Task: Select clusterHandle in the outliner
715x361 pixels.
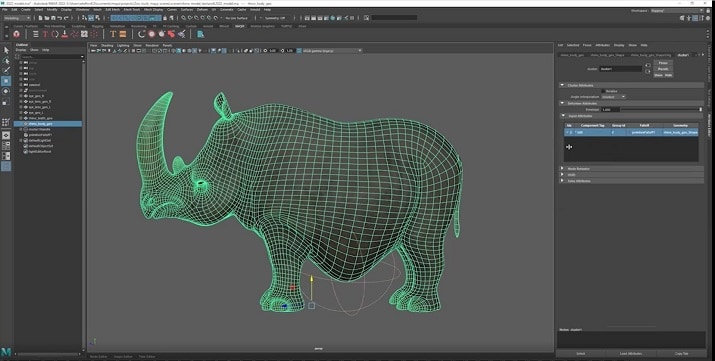Action: point(40,129)
